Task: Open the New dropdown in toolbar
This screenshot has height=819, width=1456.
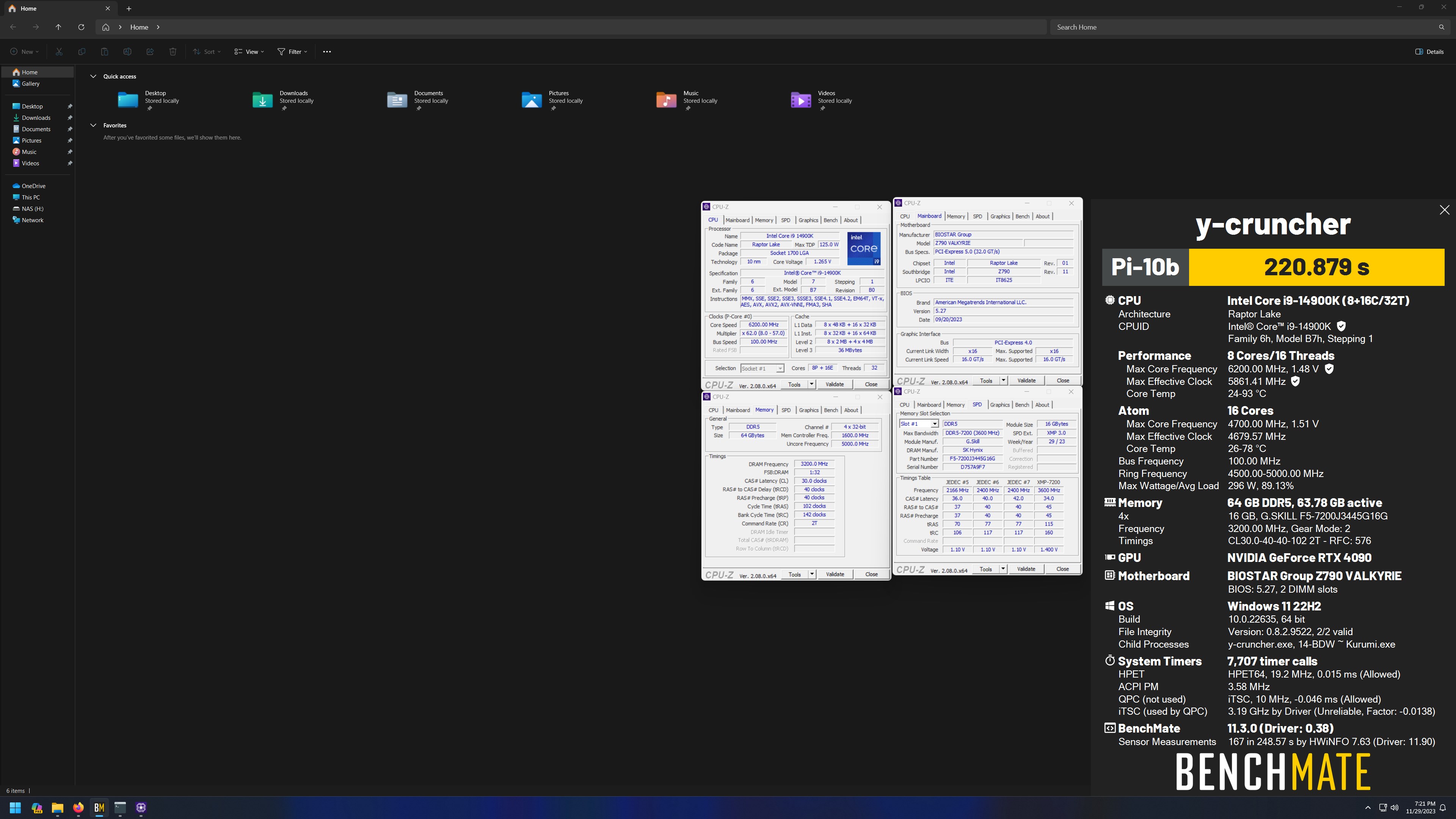Action: (x=24, y=52)
